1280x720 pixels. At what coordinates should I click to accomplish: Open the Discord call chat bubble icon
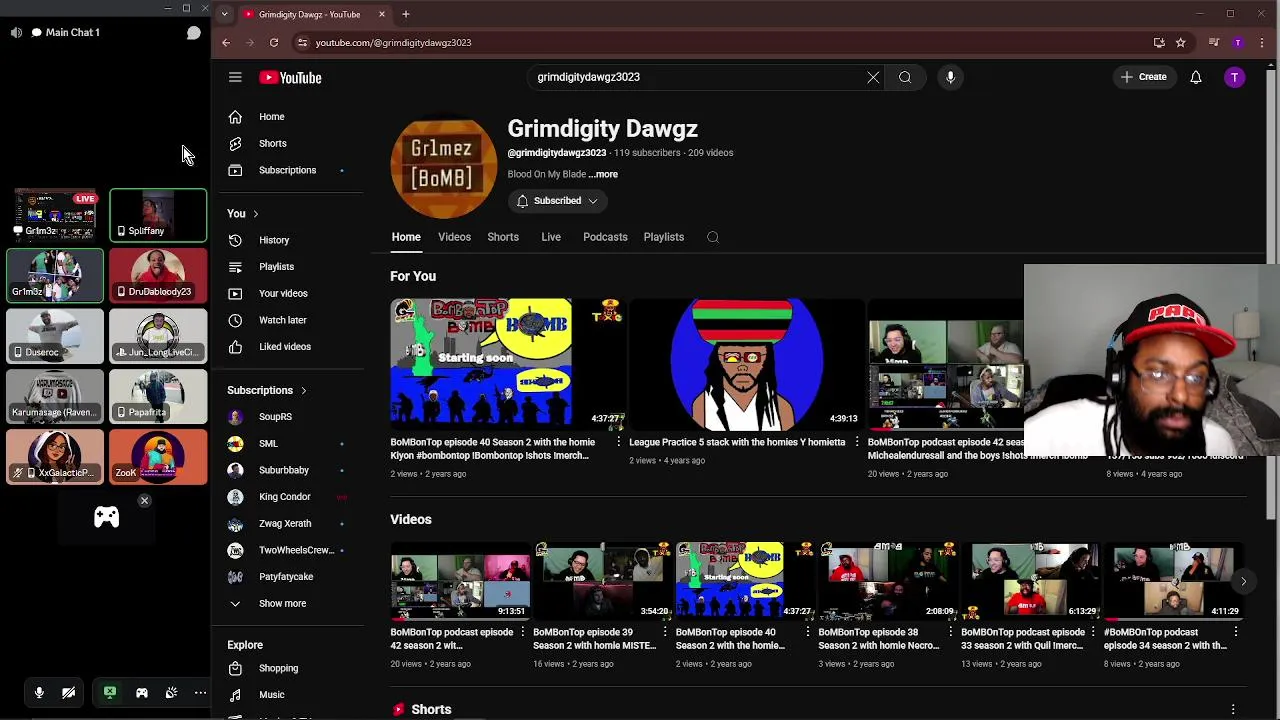click(x=194, y=32)
